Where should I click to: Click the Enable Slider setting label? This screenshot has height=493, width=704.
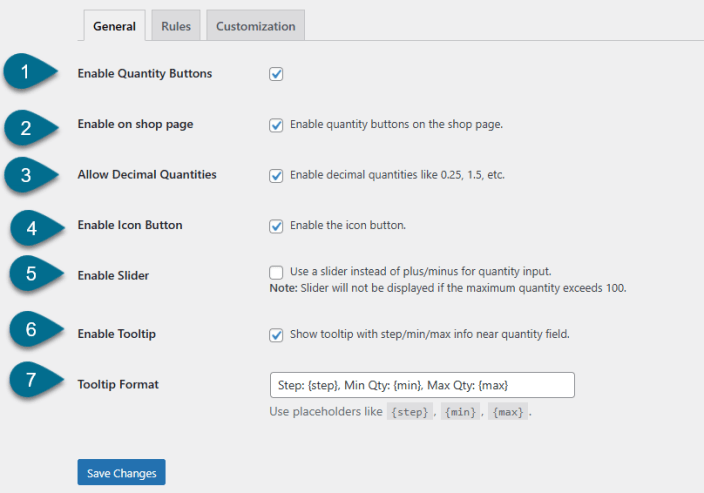(113, 276)
